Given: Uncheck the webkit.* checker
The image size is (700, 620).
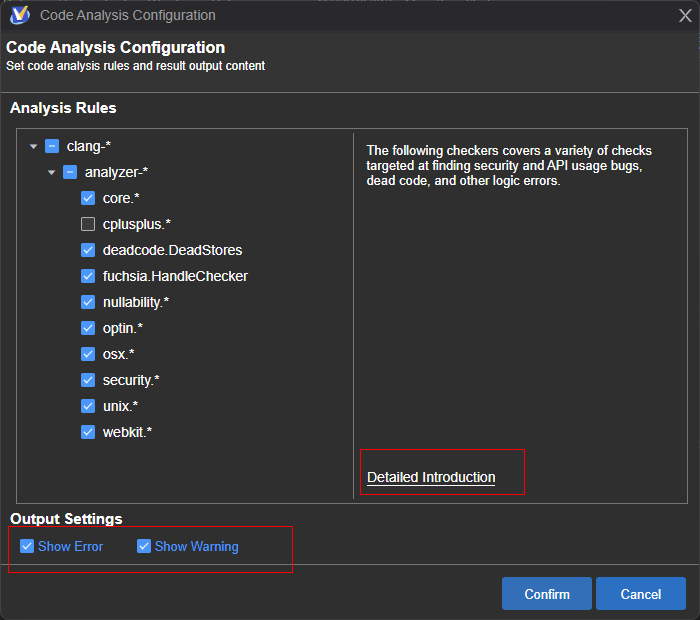Looking at the screenshot, I should point(88,432).
